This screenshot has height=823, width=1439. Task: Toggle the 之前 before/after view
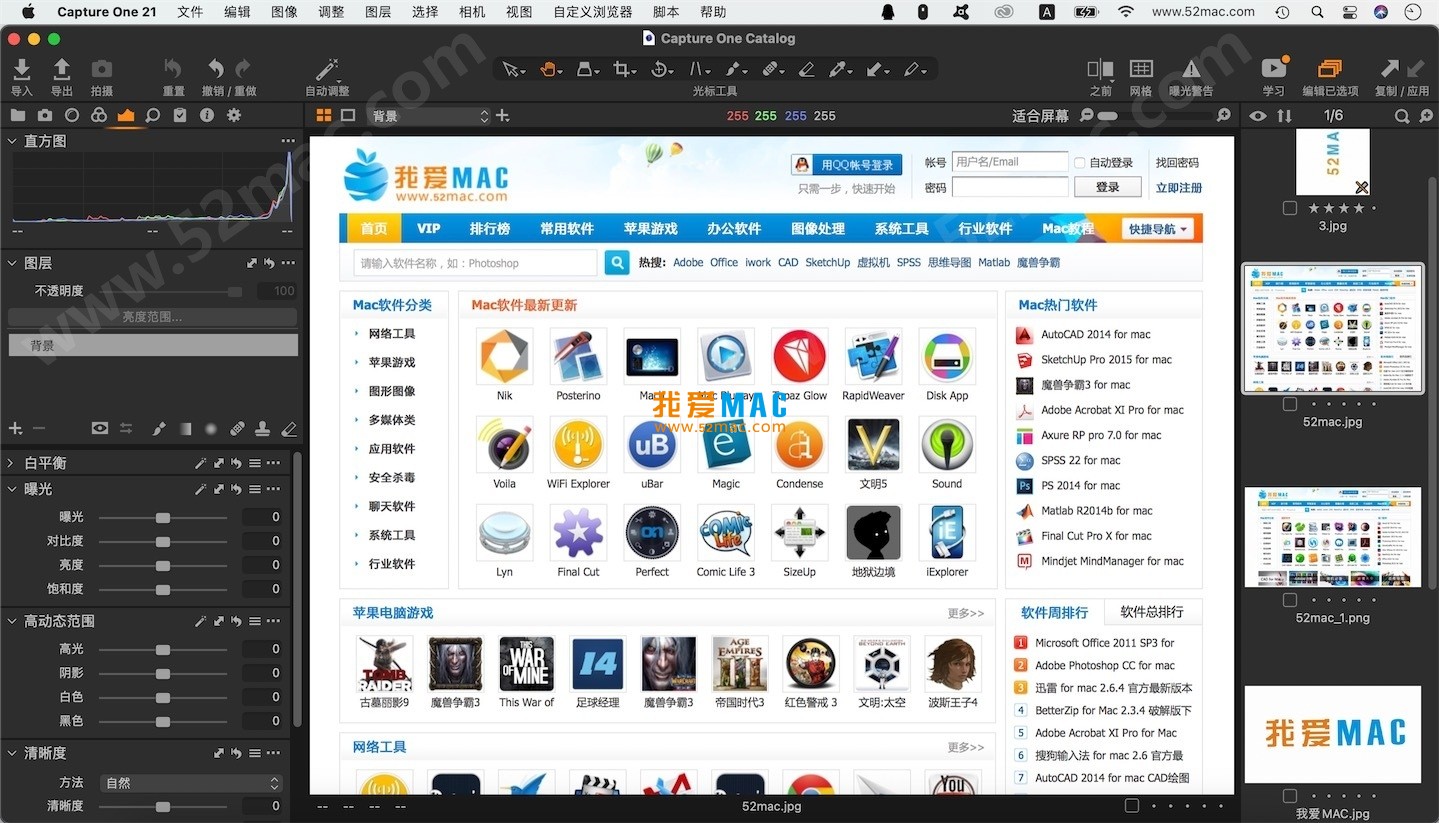coord(1100,69)
